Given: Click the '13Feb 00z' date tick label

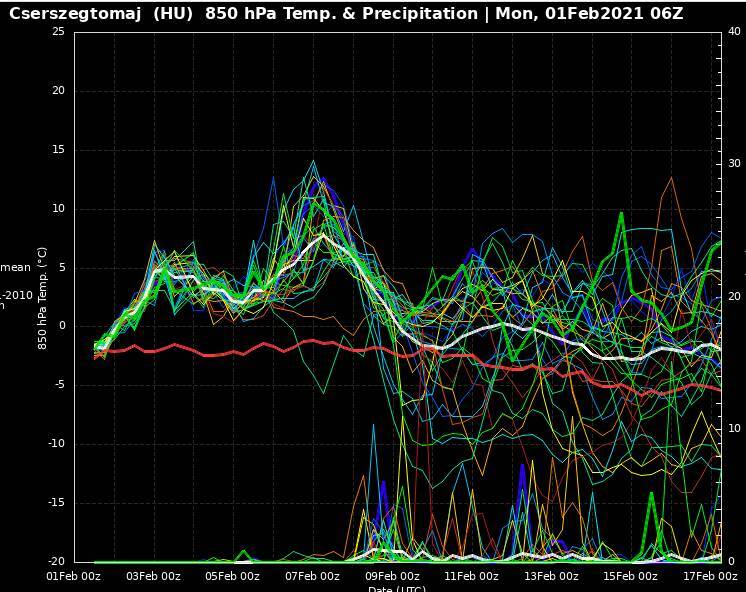Looking at the screenshot, I should tap(551, 576).
